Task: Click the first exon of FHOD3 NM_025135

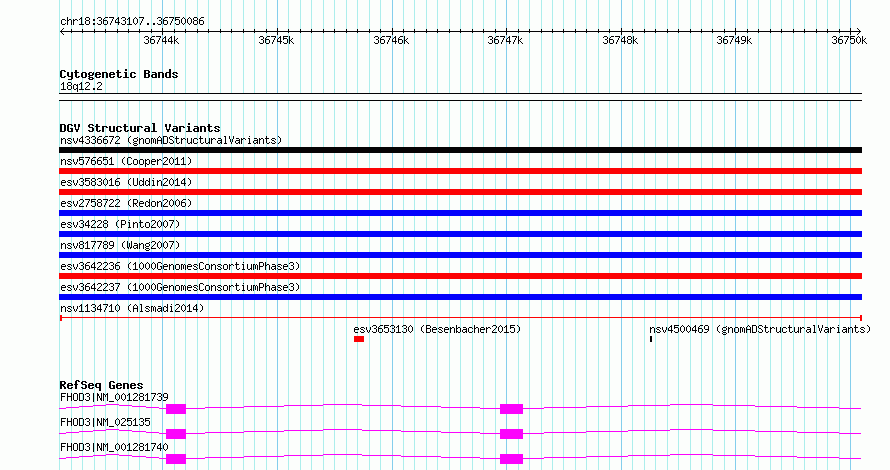Action: pyautogui.click(x=176, y=434)
